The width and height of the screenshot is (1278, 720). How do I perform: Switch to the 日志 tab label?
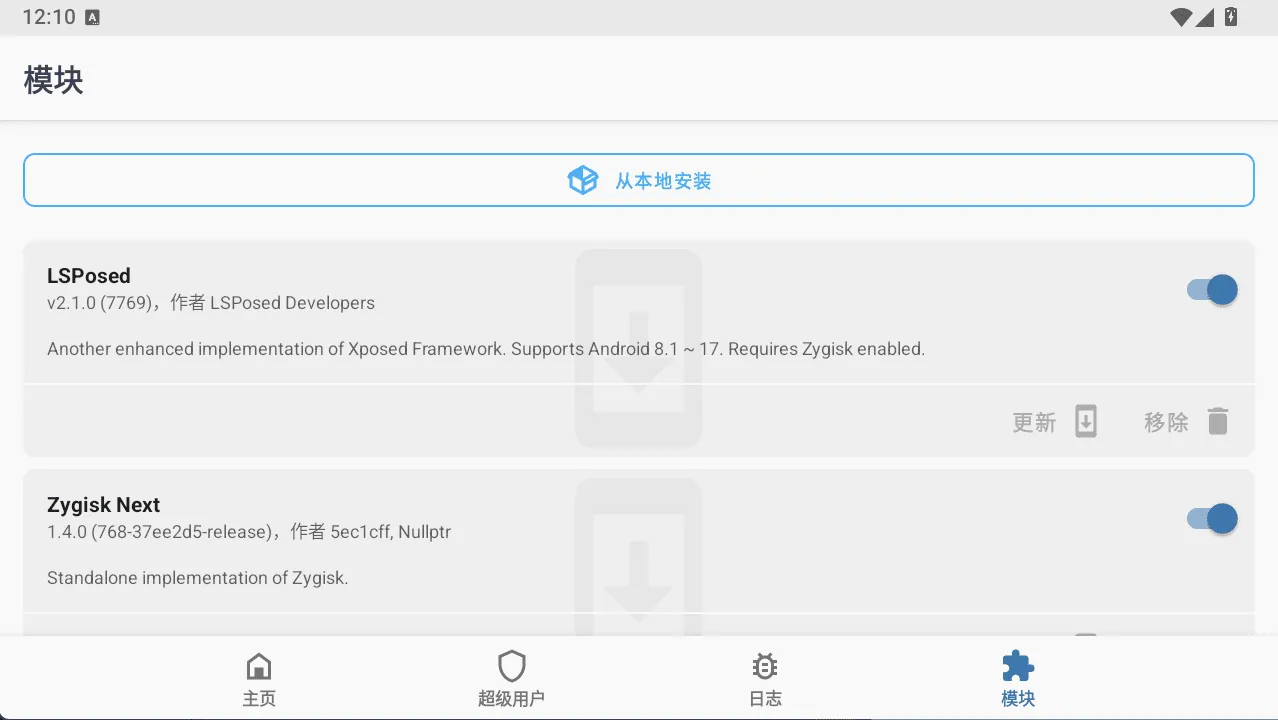click(765, 699)
